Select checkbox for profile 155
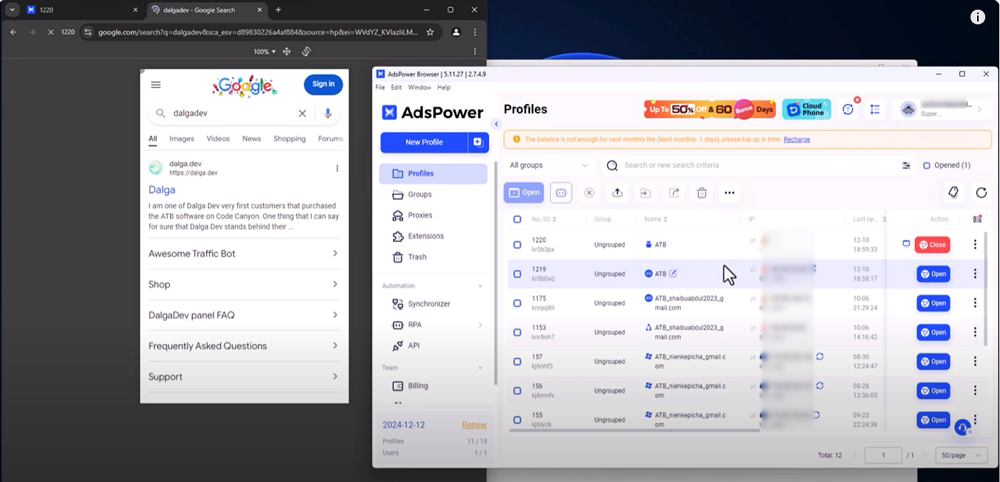Screen dimensions: 1000x482 517,420
